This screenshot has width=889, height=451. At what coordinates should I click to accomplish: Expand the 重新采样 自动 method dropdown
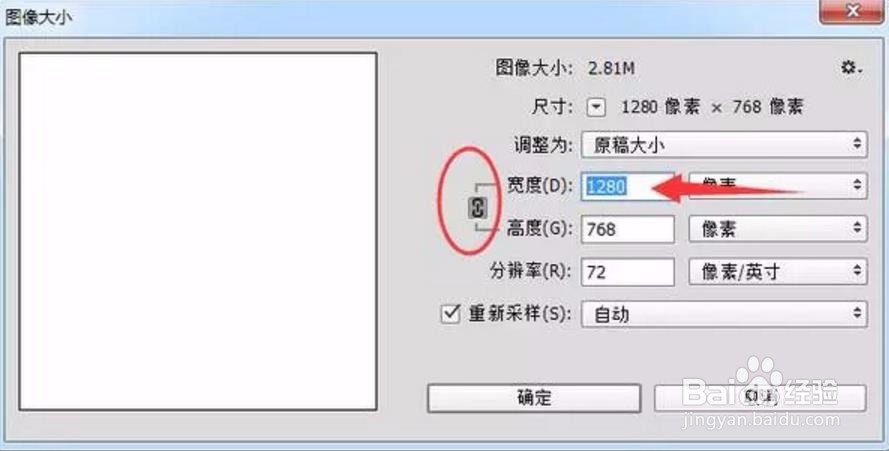(x=724, y=314)
